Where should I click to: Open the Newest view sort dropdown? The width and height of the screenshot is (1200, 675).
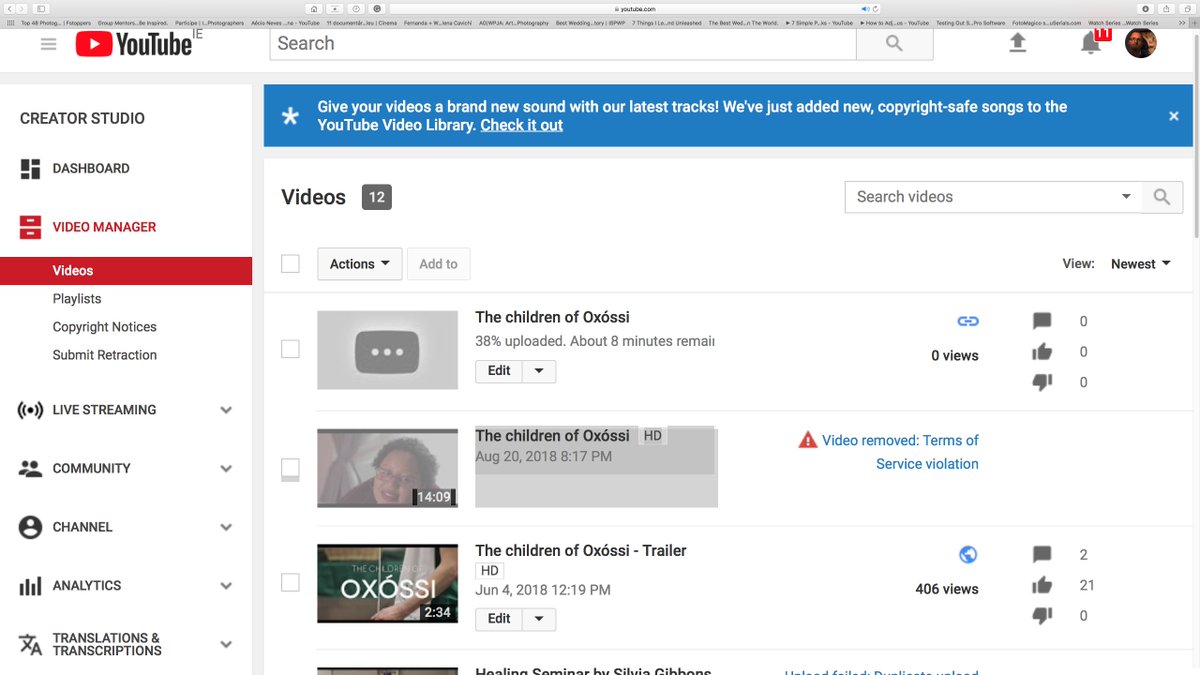pyautogui.click(x=1140, y=264)
